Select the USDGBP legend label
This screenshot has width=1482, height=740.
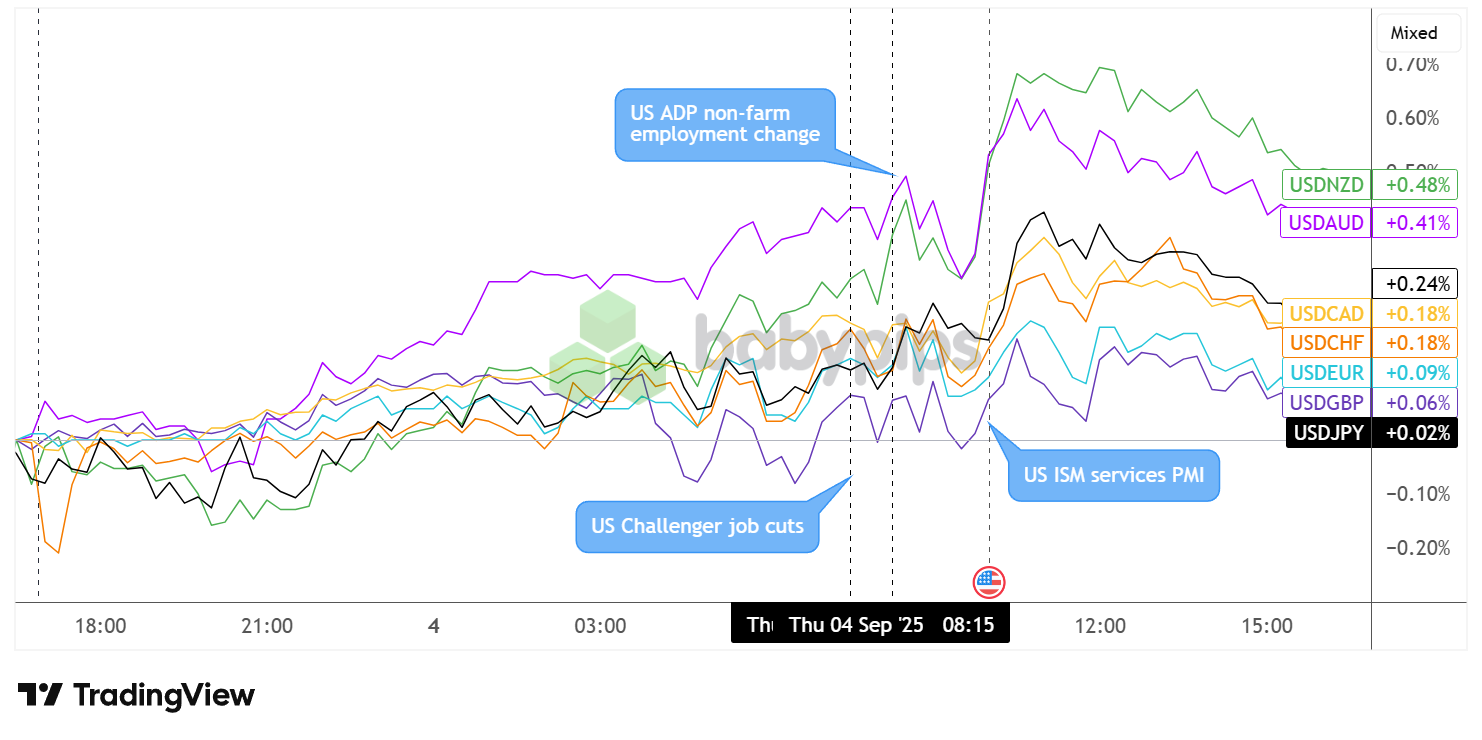[1326, 403]
